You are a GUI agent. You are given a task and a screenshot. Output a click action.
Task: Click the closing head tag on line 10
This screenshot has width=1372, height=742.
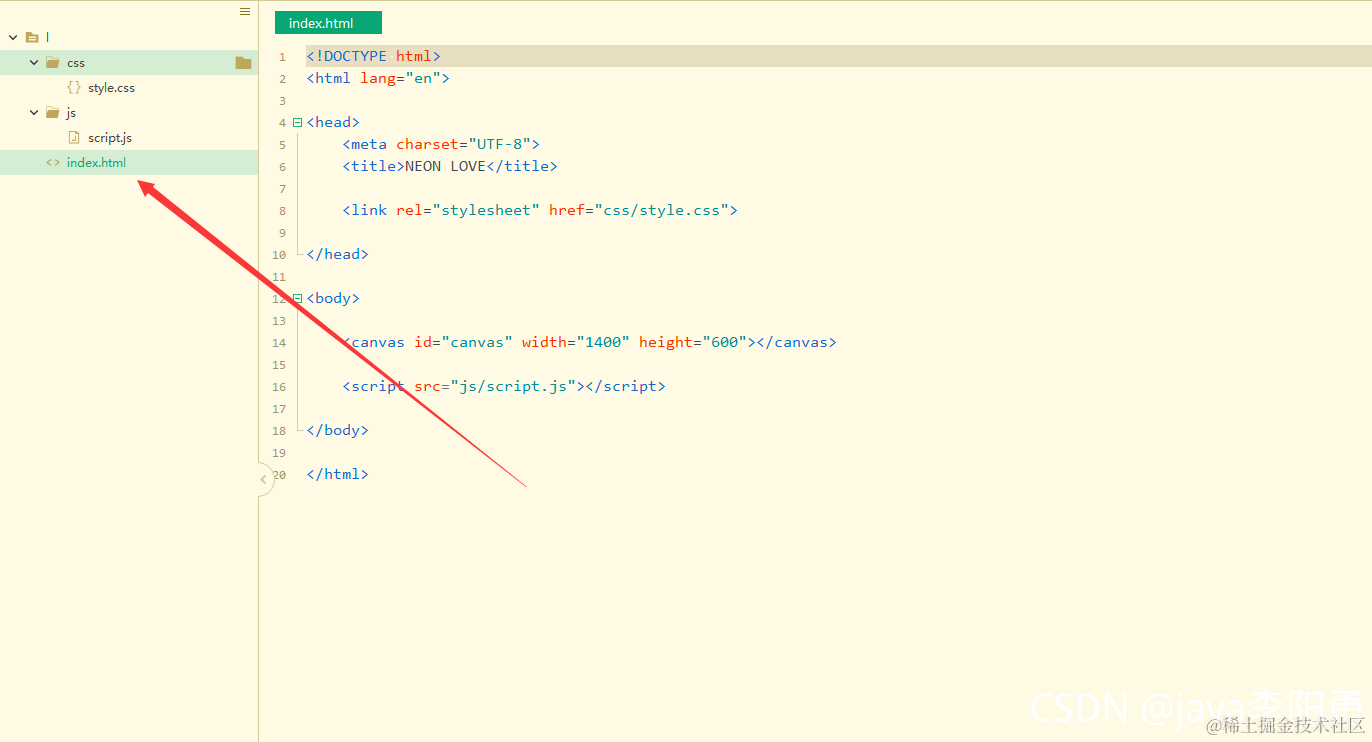click(337, 254)
